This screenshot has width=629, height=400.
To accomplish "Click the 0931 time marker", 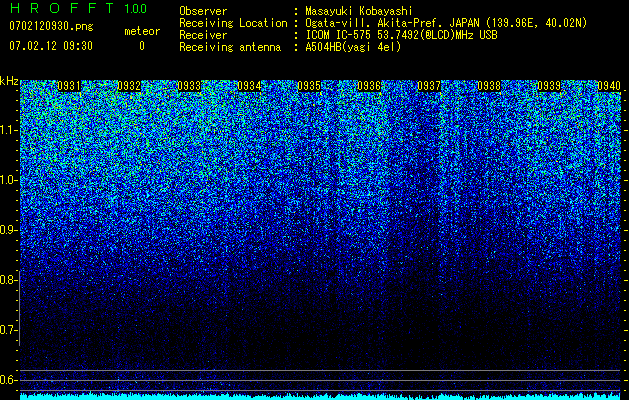I will tap(69, 86).
